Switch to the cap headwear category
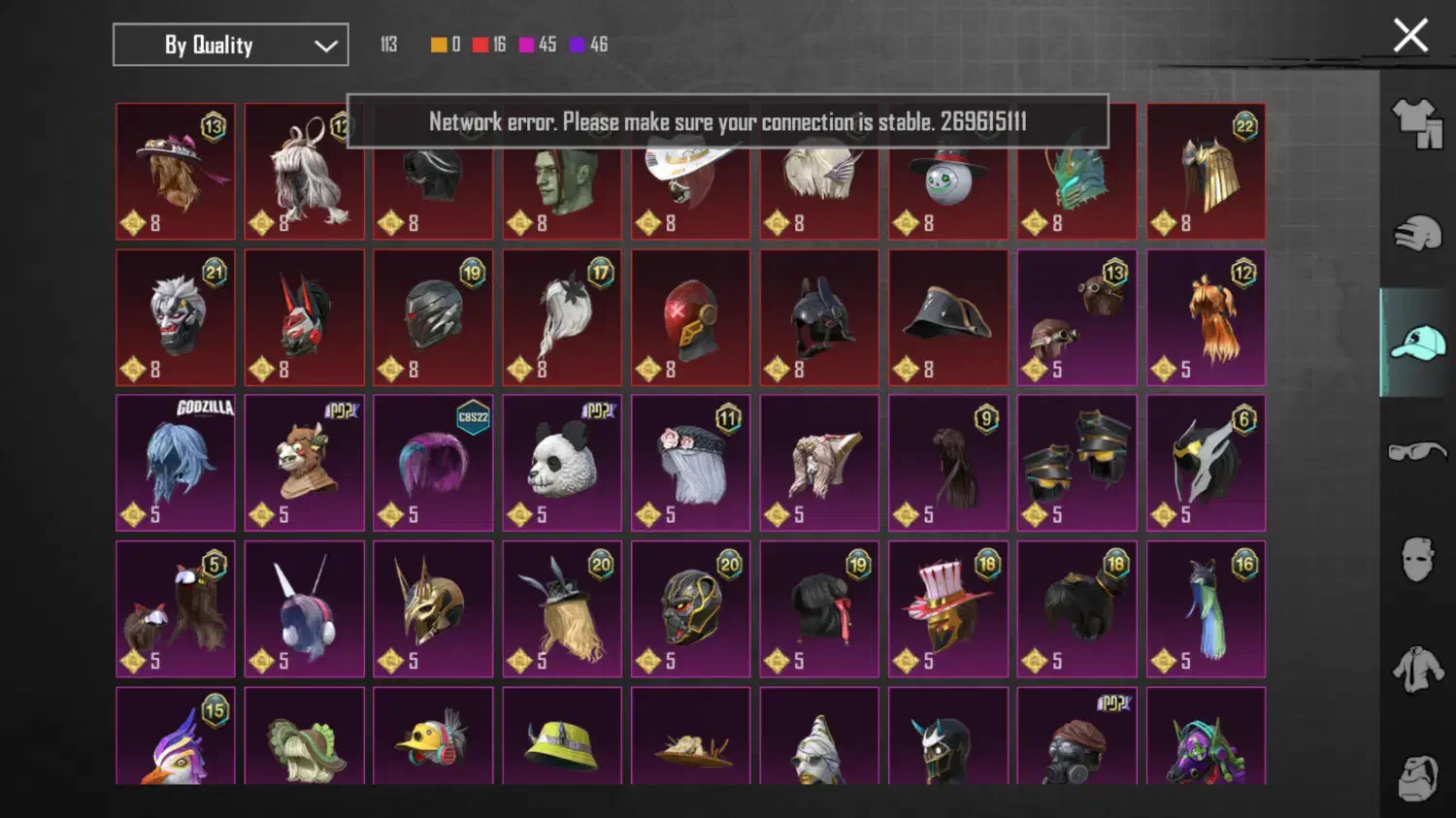1456x818 pixels. (x=1417, y=343)
